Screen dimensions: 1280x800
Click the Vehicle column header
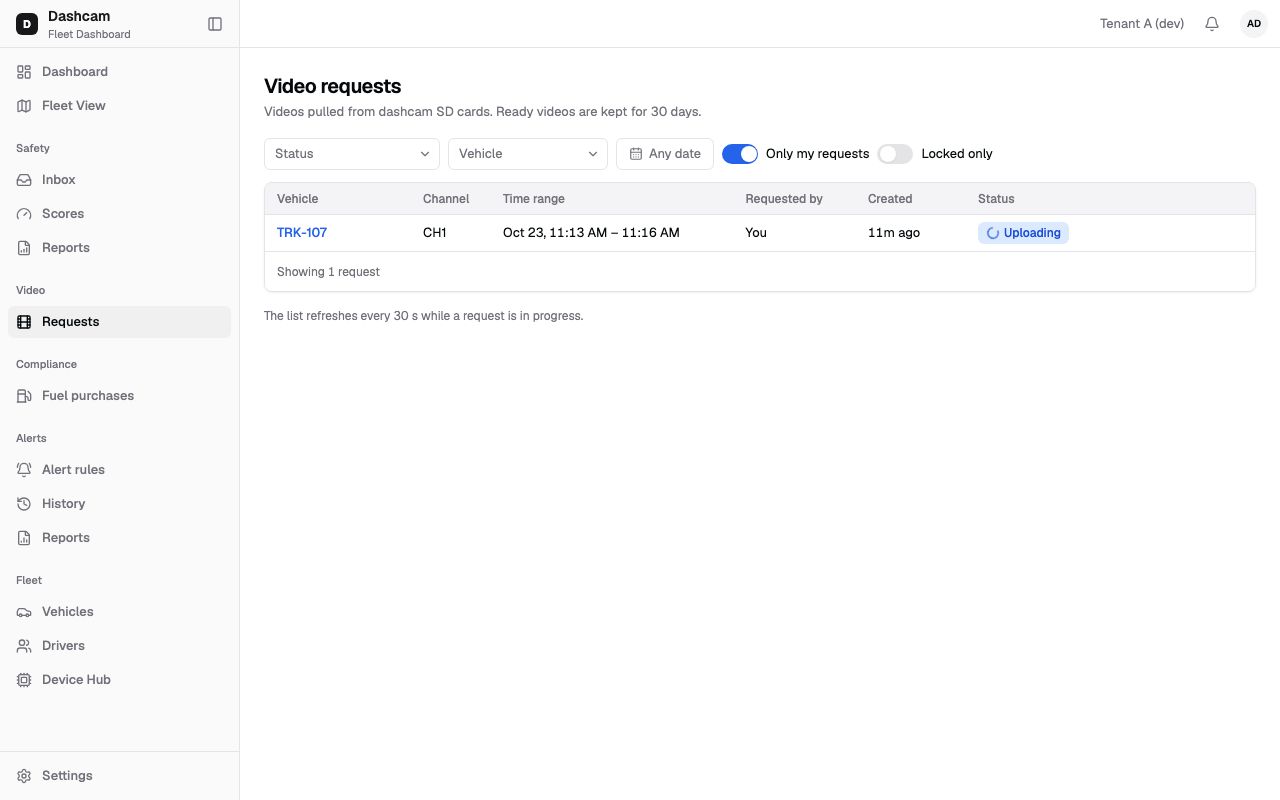tap(298, 199)
